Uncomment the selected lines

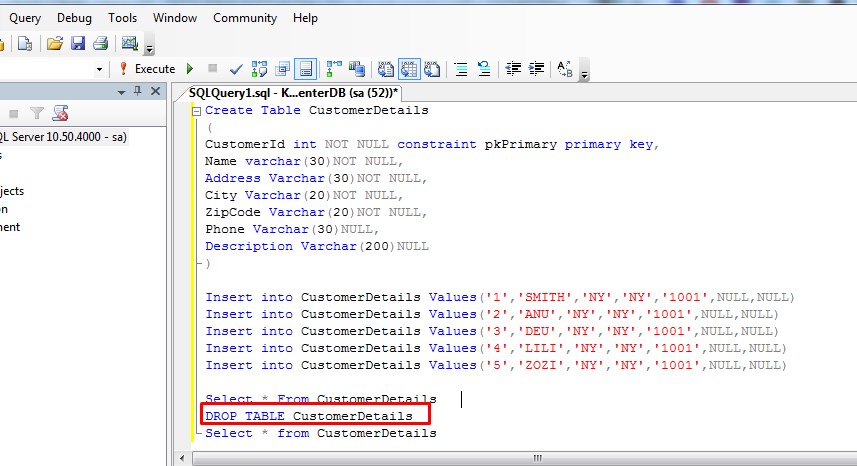[x=484, y=69]
